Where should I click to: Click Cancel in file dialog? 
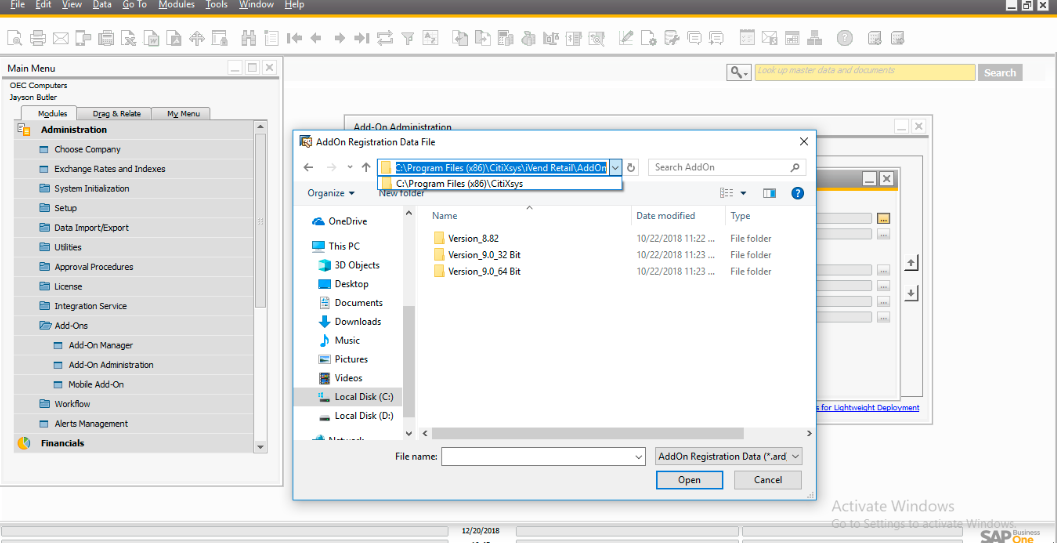click(x=768, y=480)
